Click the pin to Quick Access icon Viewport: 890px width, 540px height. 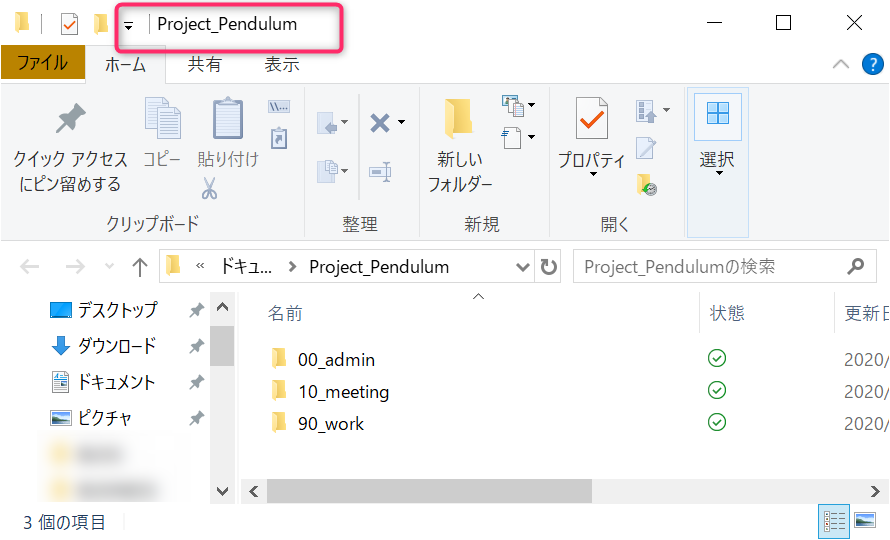coord(70,120)
